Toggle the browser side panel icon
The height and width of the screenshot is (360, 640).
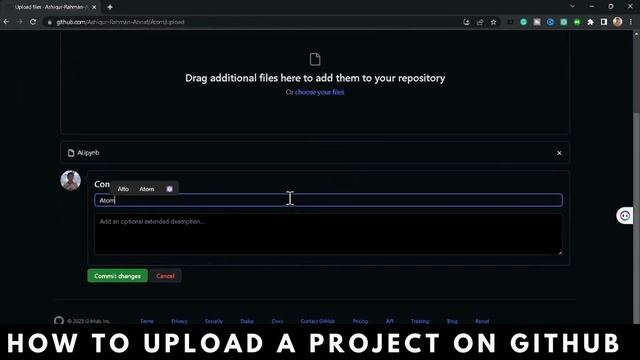[604, 22]
